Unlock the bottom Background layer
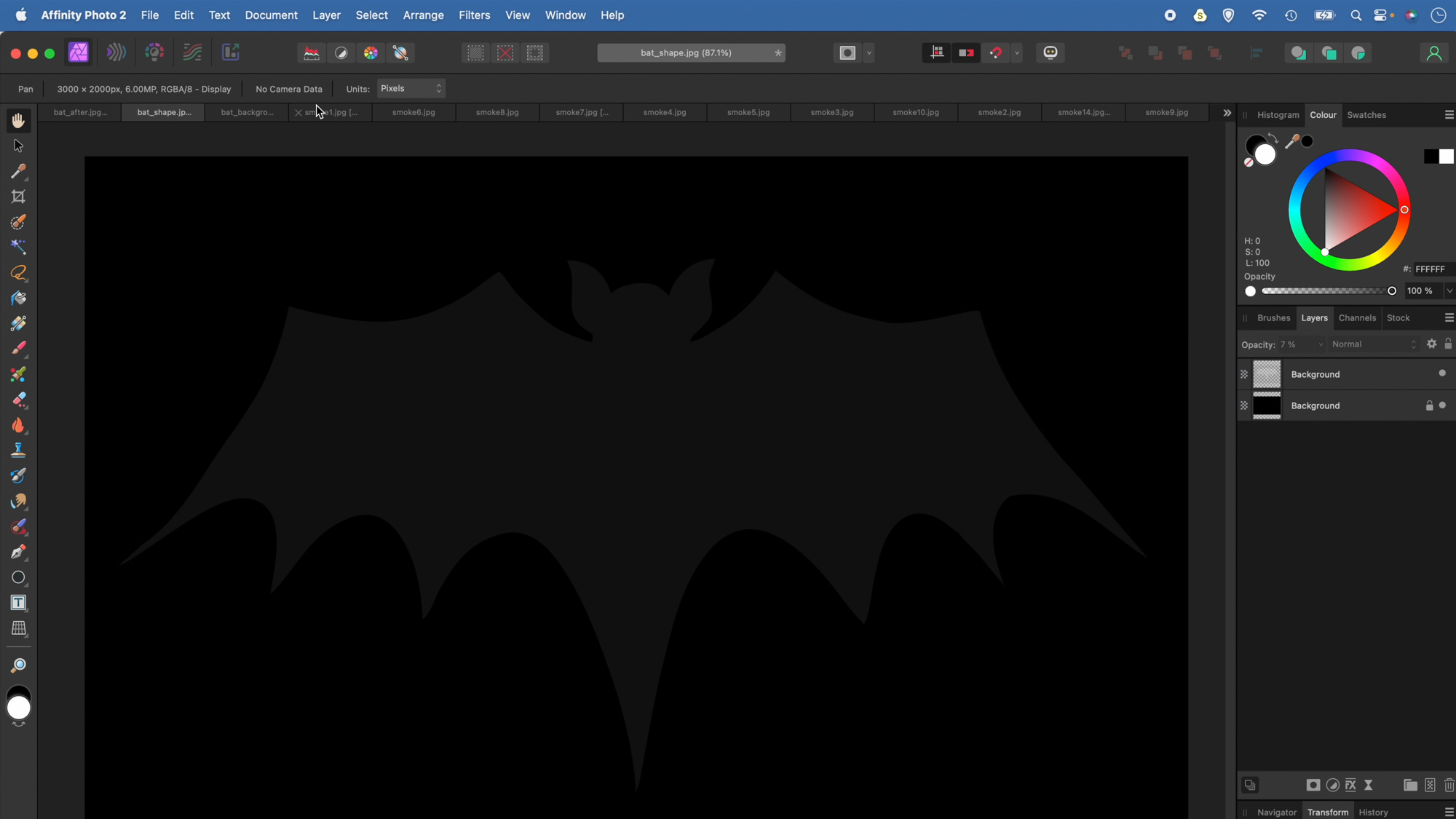This screenshot has height=819, width=1456. click(x=1429, y=405)
